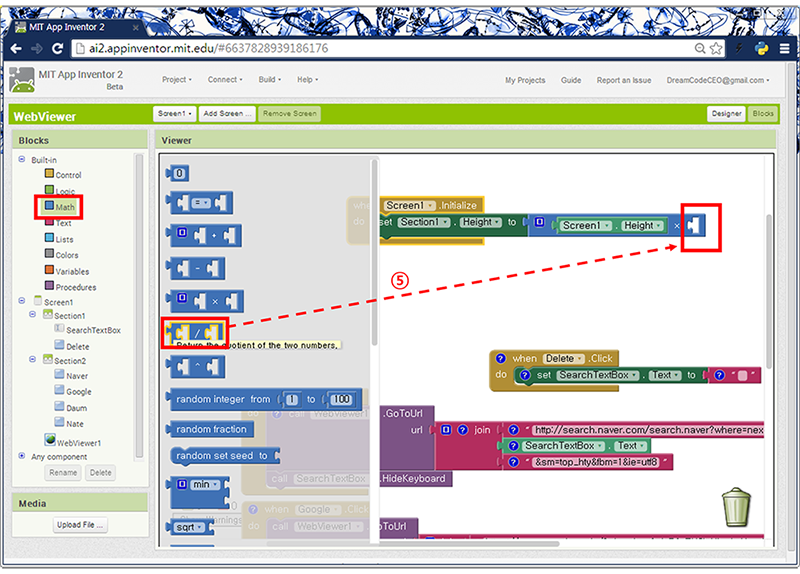Click the Upload File button

pos(80,525)
